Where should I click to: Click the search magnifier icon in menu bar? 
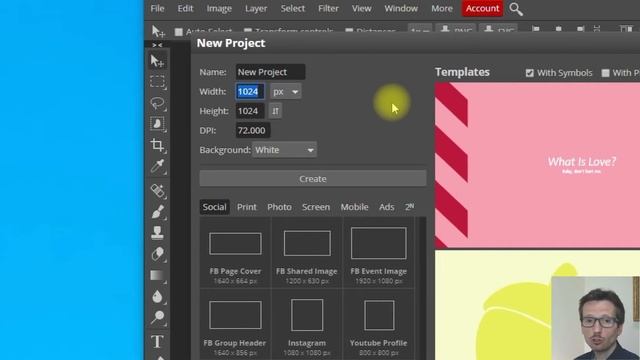516,9
